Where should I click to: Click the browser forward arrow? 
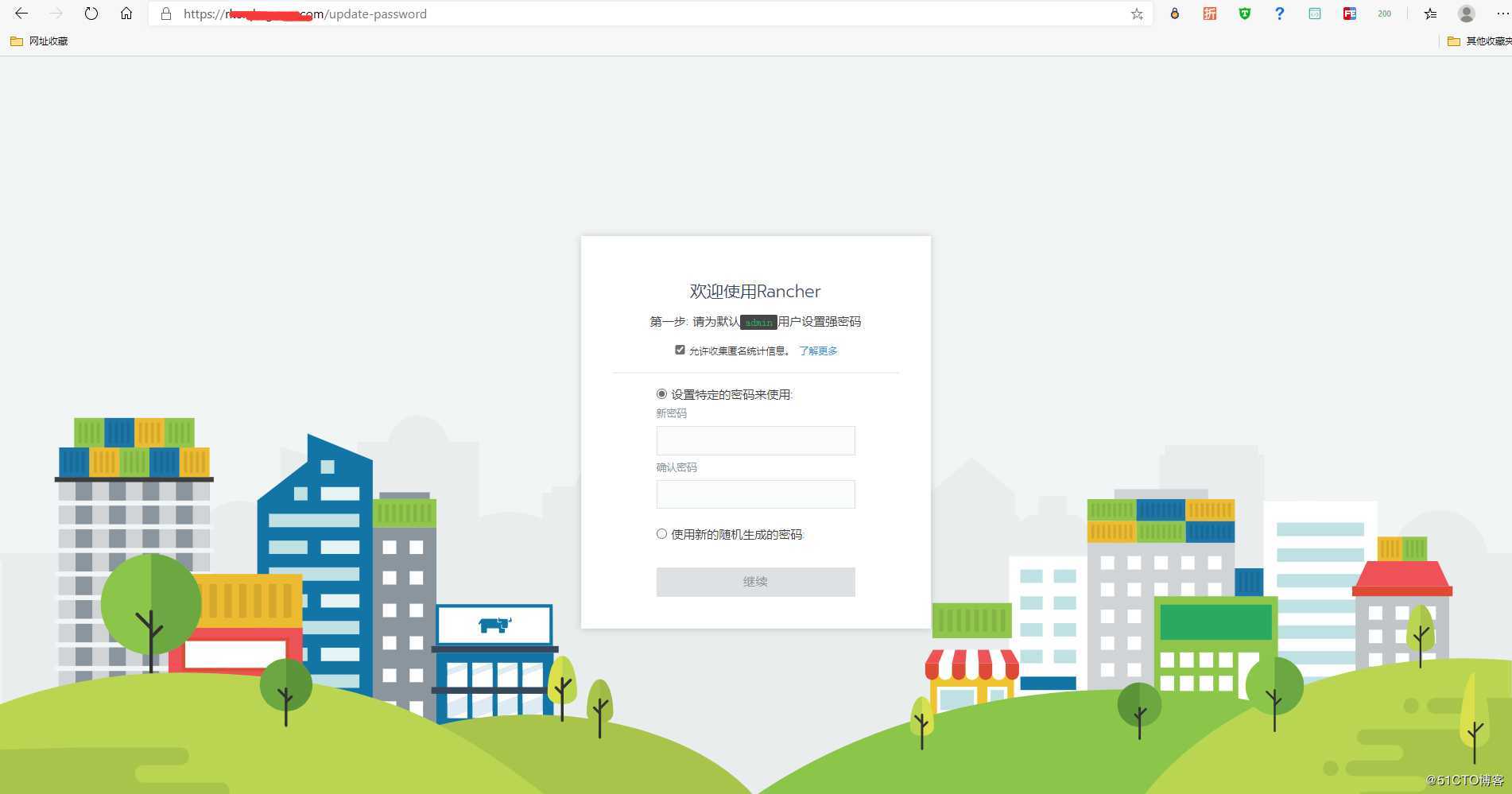[56, 14]
